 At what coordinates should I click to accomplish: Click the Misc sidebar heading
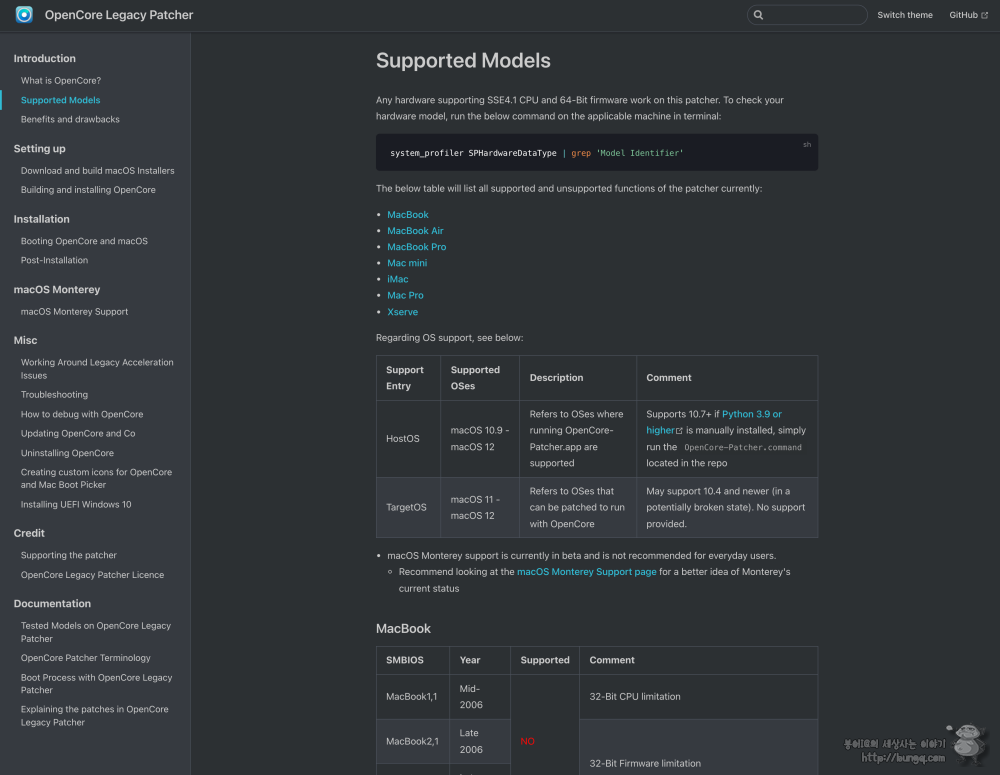[26, 340]
